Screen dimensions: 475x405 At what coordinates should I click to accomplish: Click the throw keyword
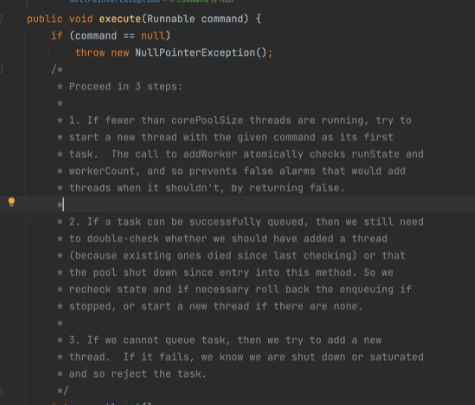click(90, 53)
